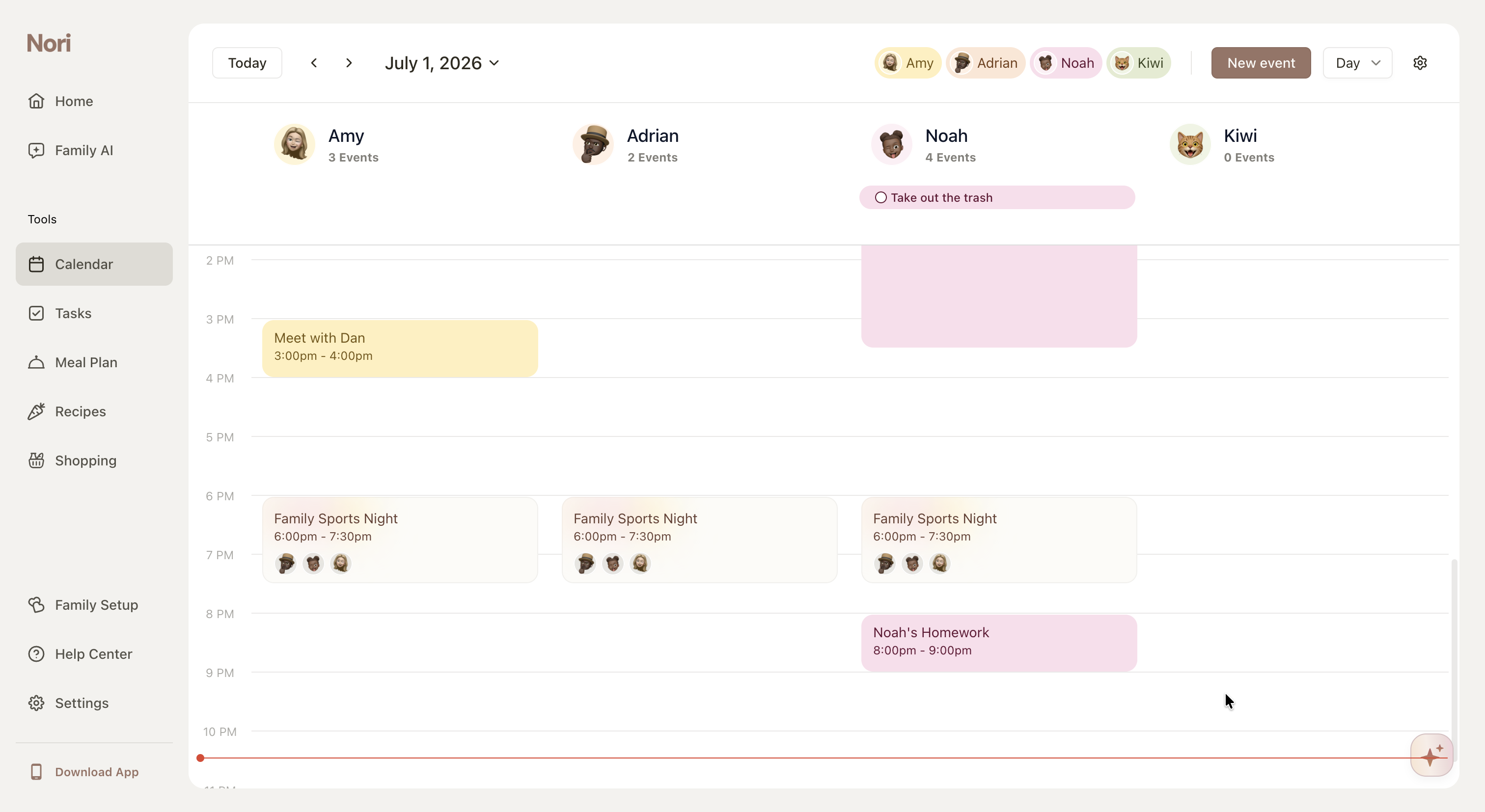The height and width of the screenshot is (812, 1485).
Task: Click the Settings gear icon in sidebar
Action: click(36, 703)
